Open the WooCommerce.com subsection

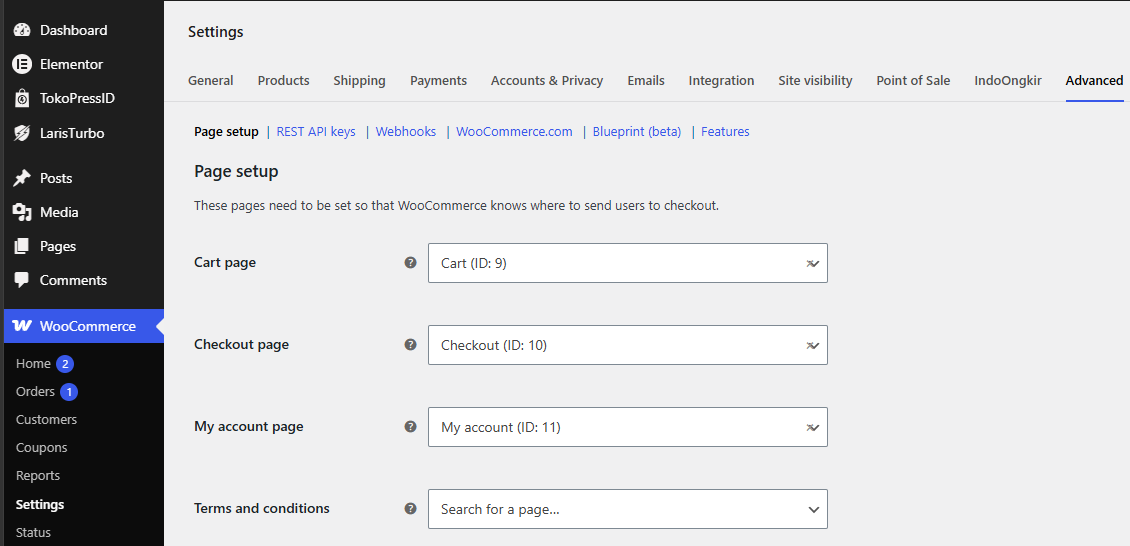515,132
